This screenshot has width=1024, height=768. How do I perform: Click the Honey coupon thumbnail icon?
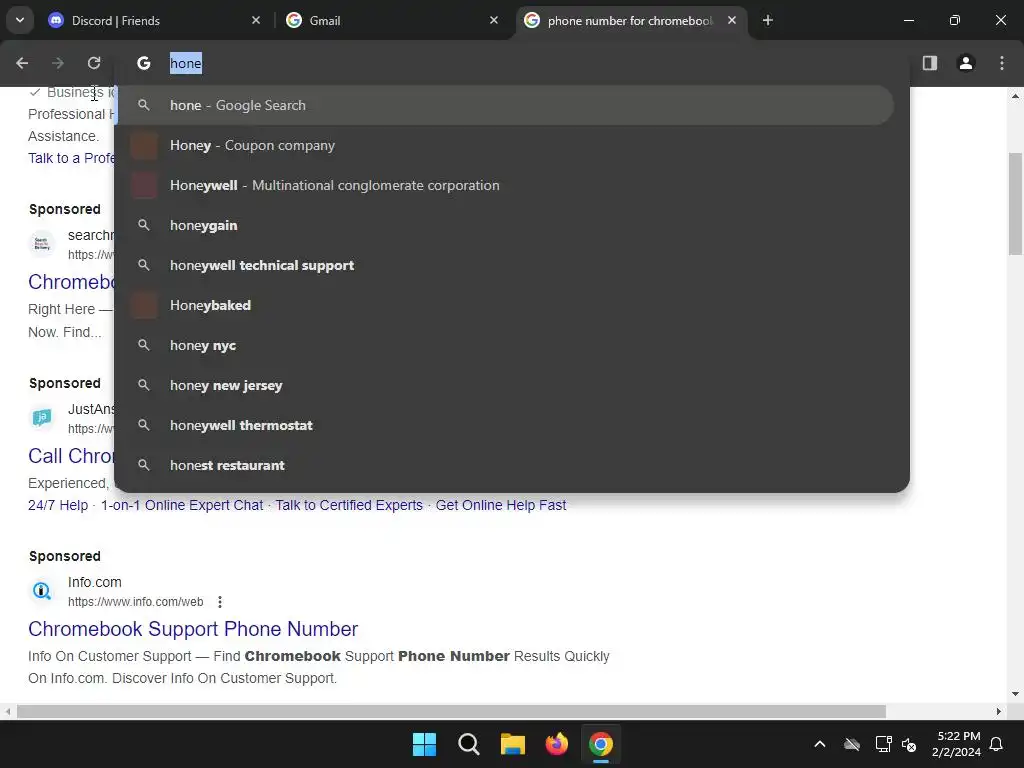point(144,145)
